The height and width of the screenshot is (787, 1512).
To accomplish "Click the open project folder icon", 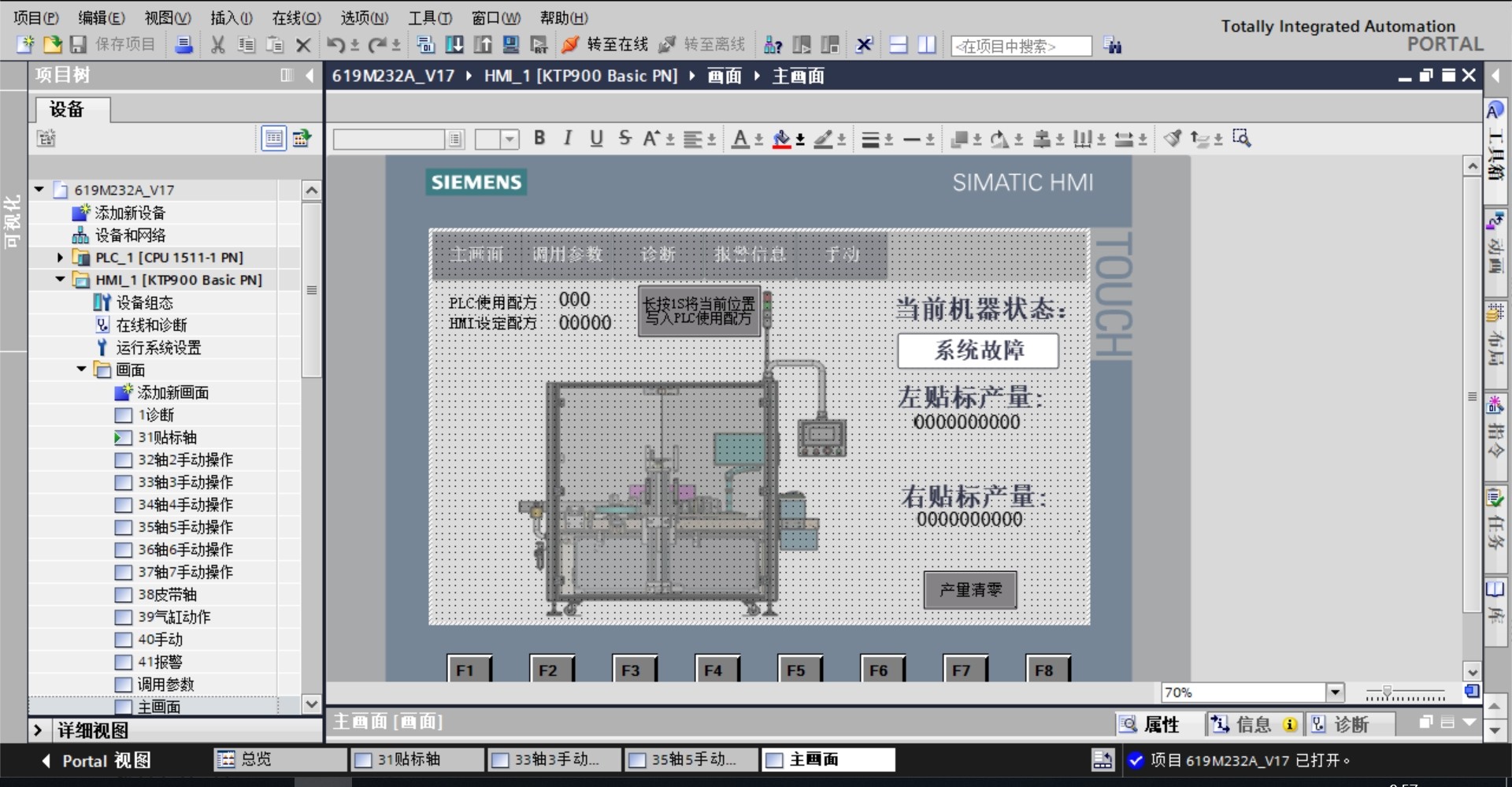I will pos(52,45).
